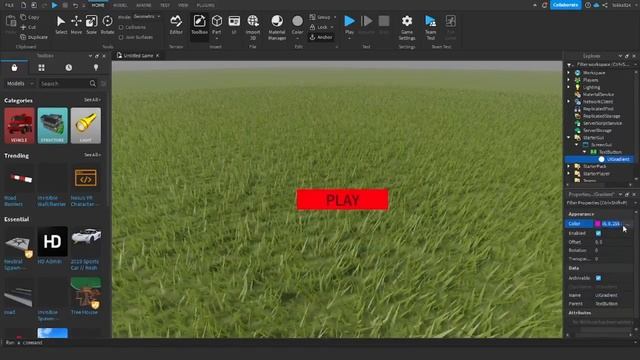Copy the selection
This screenshot has height=360, width=640.
(30, 17)
